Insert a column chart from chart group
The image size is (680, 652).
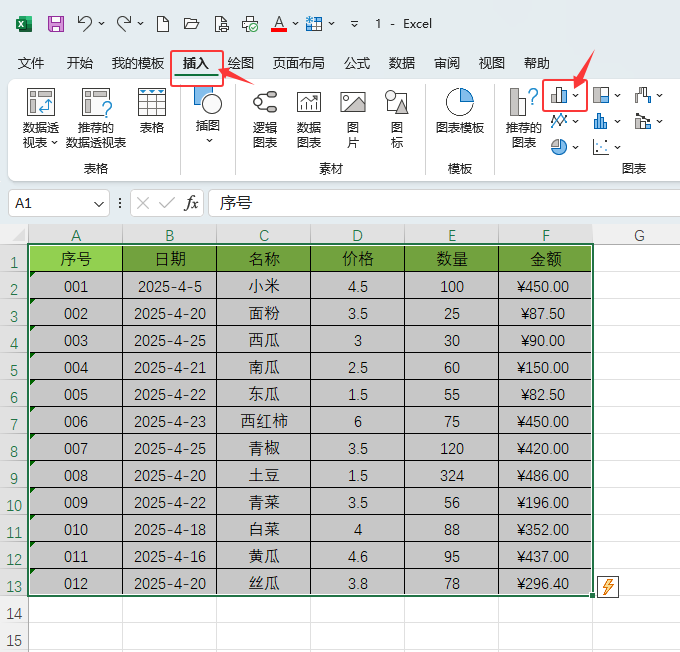pos(559,96)
